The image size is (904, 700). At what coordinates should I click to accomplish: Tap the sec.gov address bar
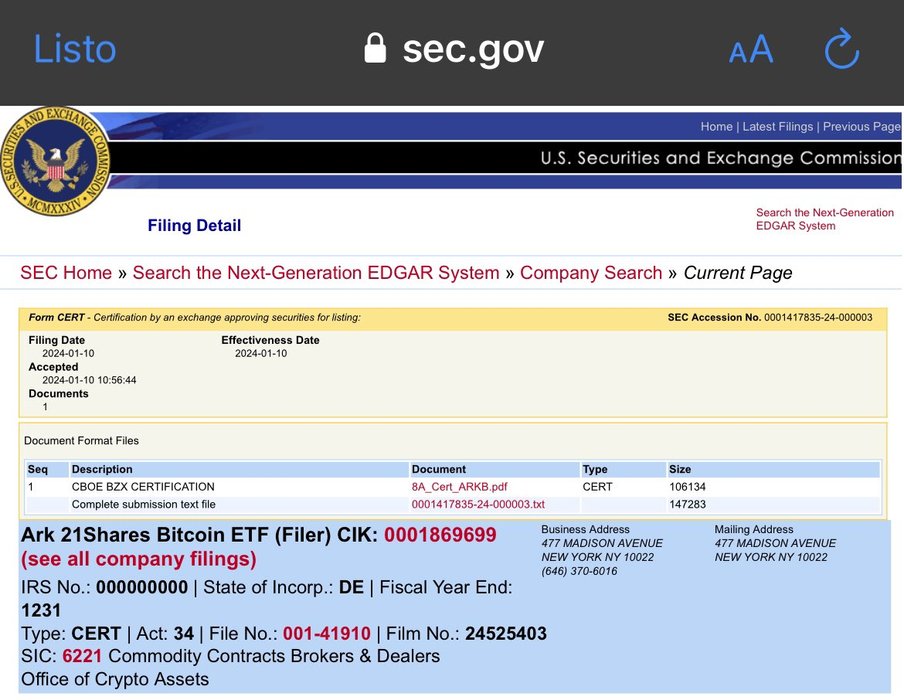(472, 49)
